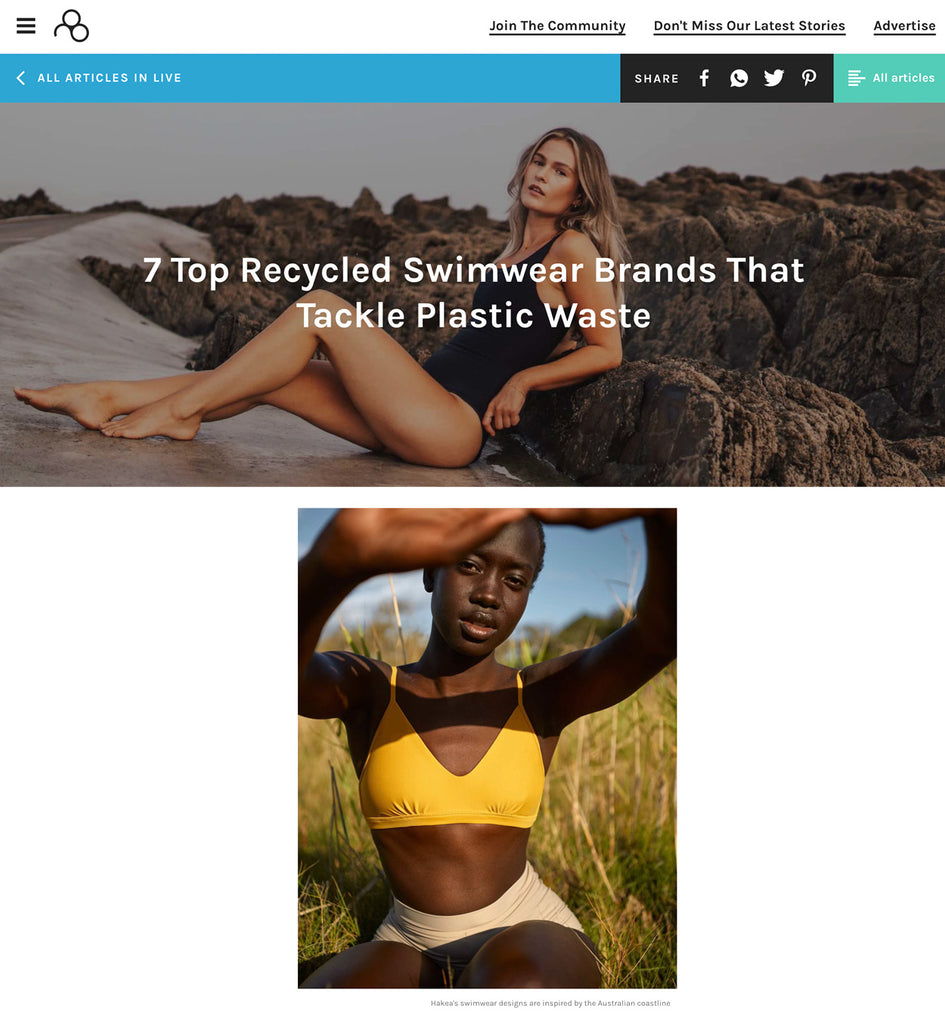Open the hamburger menu icon
The width and height of the screenshot is (945, 1024).
click(26, 25)
